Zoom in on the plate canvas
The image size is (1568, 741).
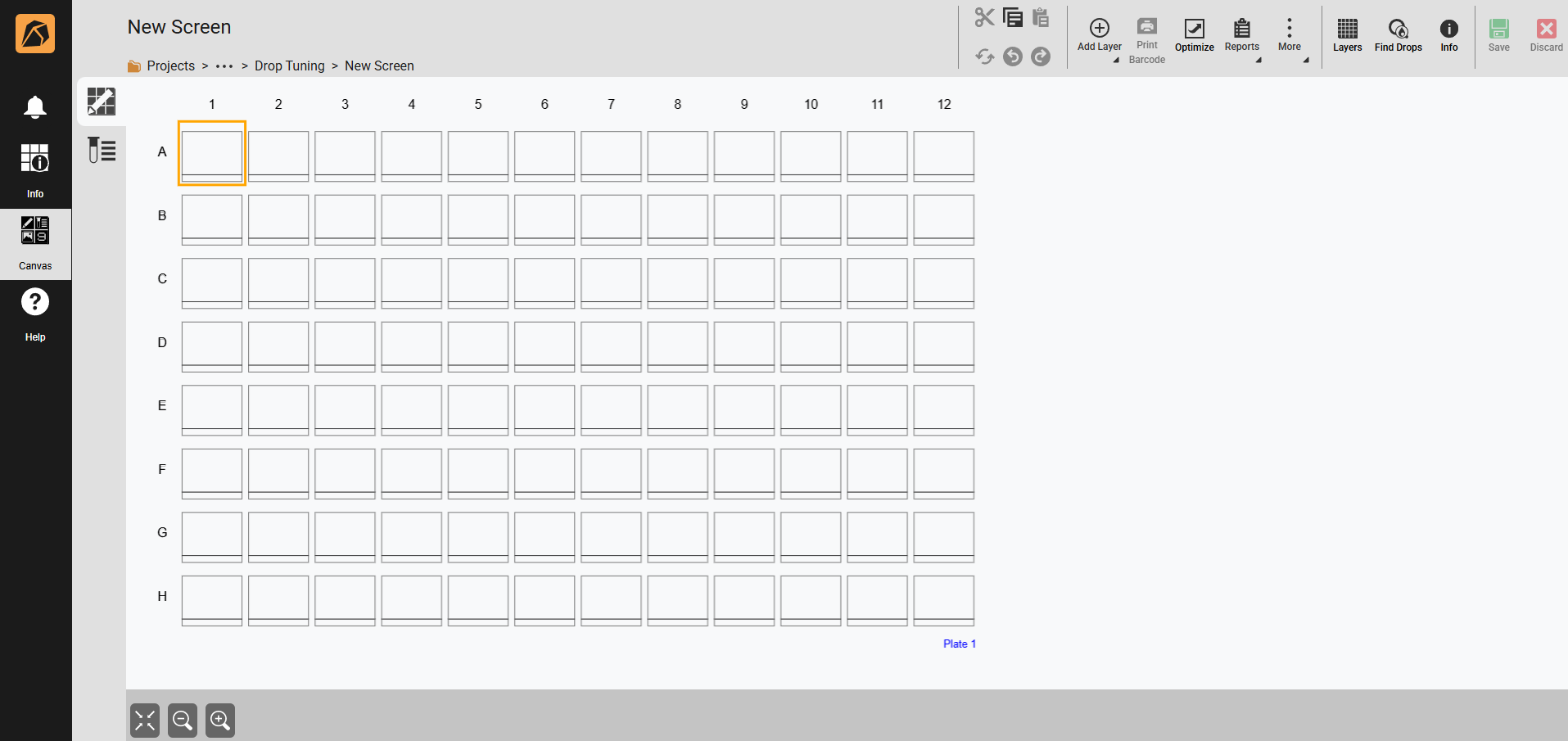click(x=220, y=721)
